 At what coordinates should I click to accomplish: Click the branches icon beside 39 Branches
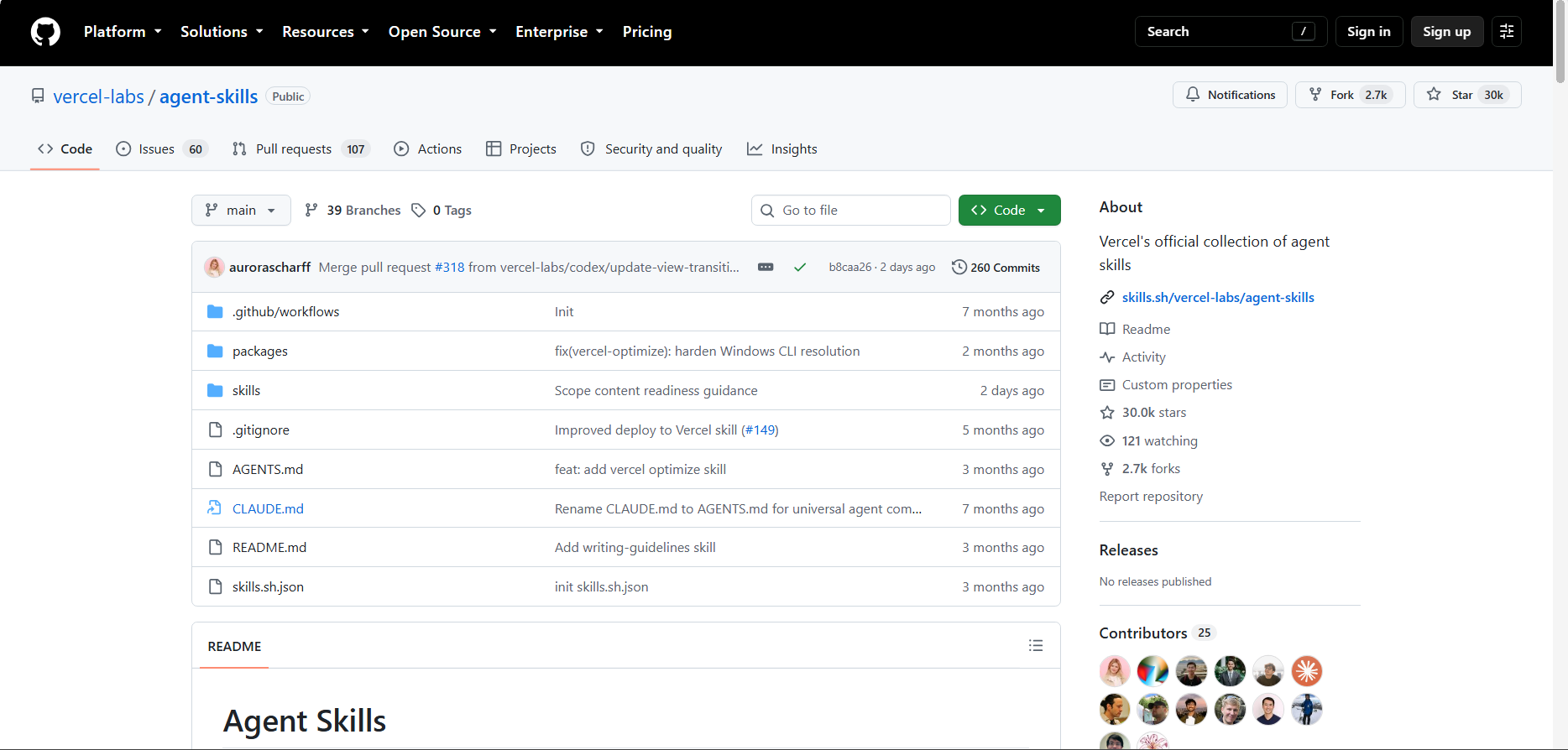pyautogui.click(x=311, y=211)
